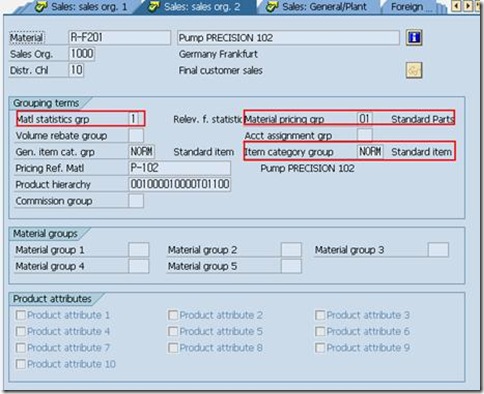Click Pricing Ref. Matl field P-102
Screen dimensions: 484x394
pyautogui.click(x=179, y=168)
